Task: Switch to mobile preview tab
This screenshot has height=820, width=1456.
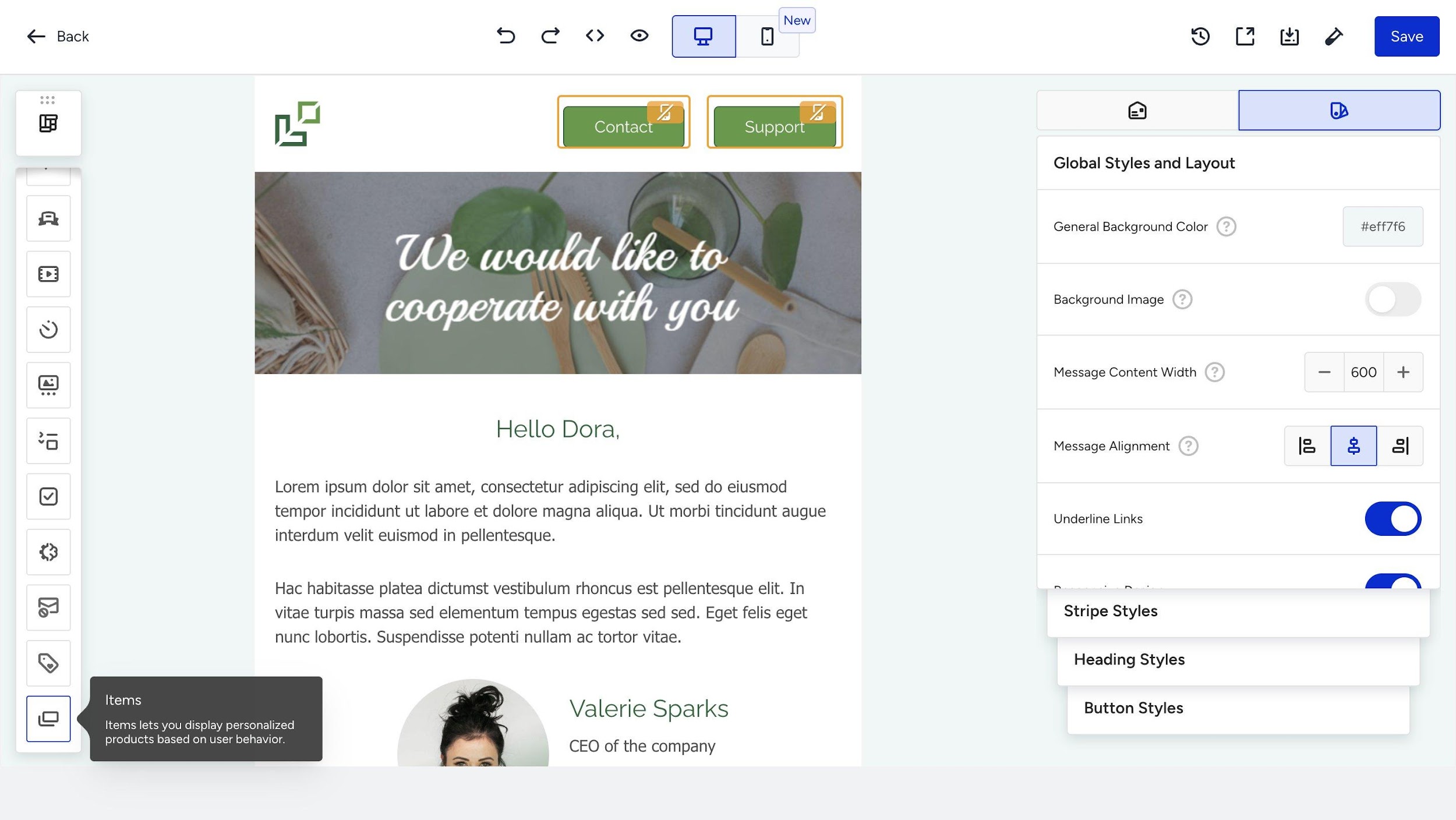Action: click(x=767, y=36)
